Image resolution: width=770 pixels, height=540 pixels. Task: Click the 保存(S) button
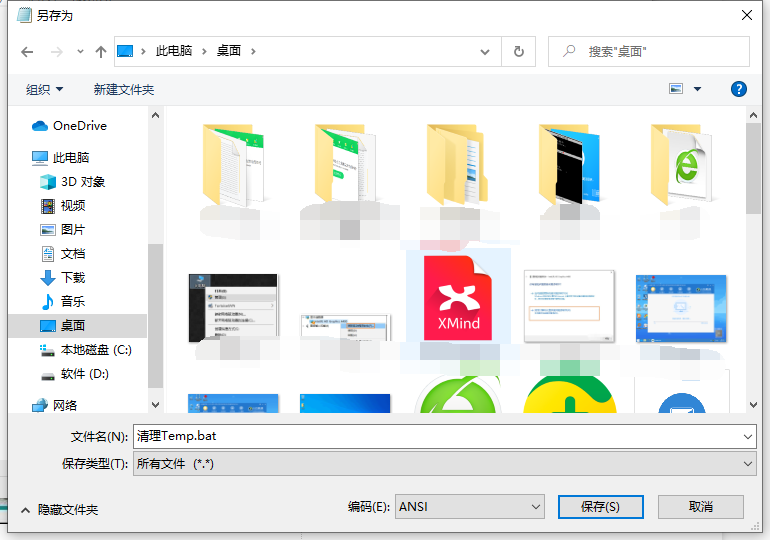[600, 507]
